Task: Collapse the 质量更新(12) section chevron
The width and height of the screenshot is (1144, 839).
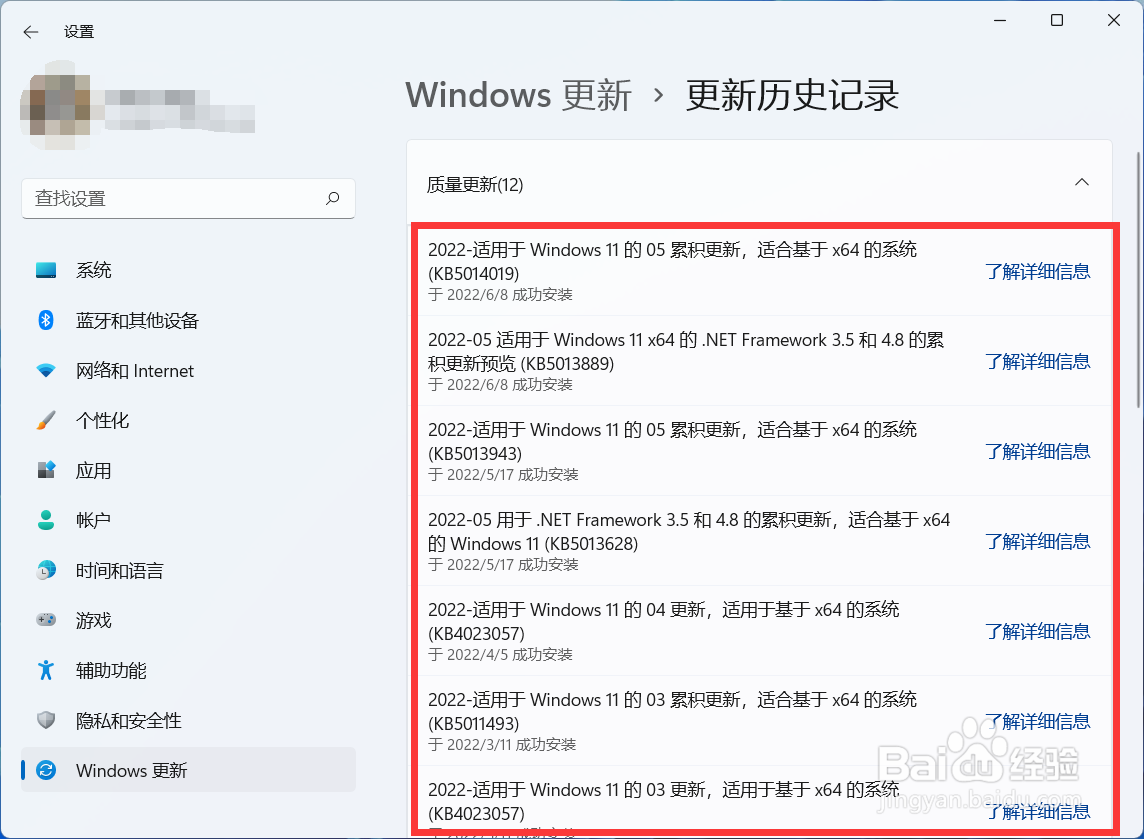Action: coord(1082,182)
